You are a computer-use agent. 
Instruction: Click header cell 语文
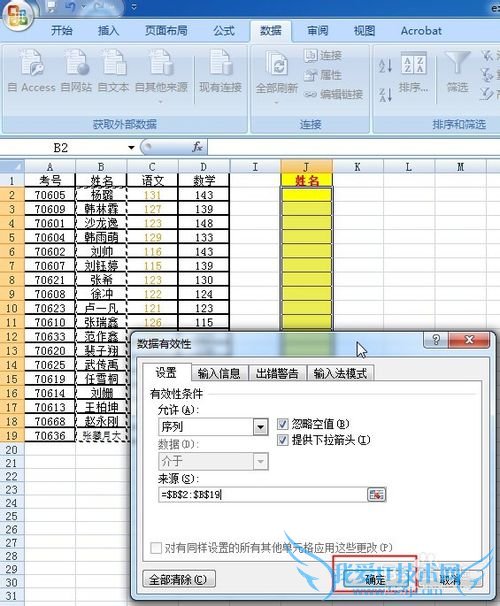(152, 180)
